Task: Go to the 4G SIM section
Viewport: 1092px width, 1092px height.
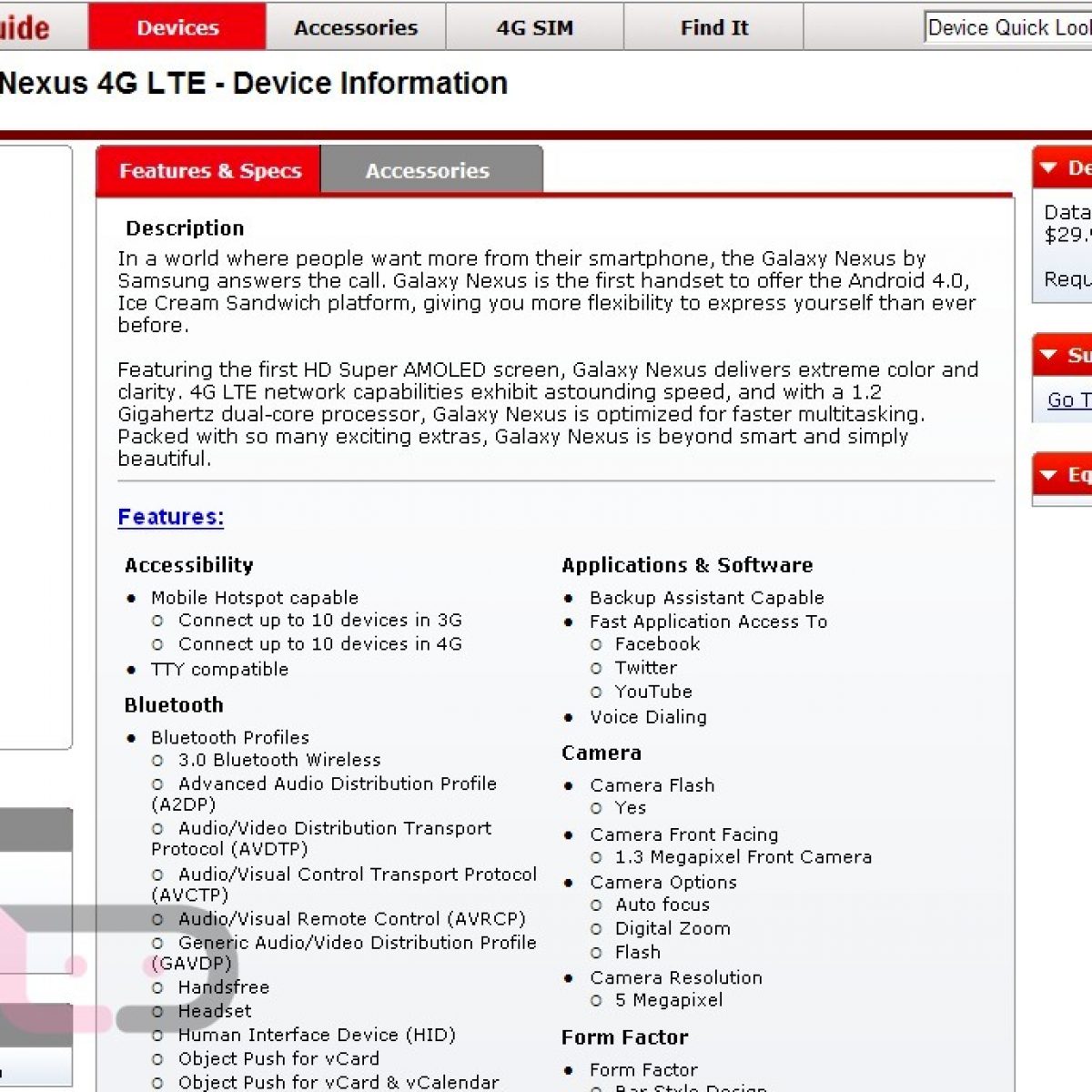Action: pos(534,27)
